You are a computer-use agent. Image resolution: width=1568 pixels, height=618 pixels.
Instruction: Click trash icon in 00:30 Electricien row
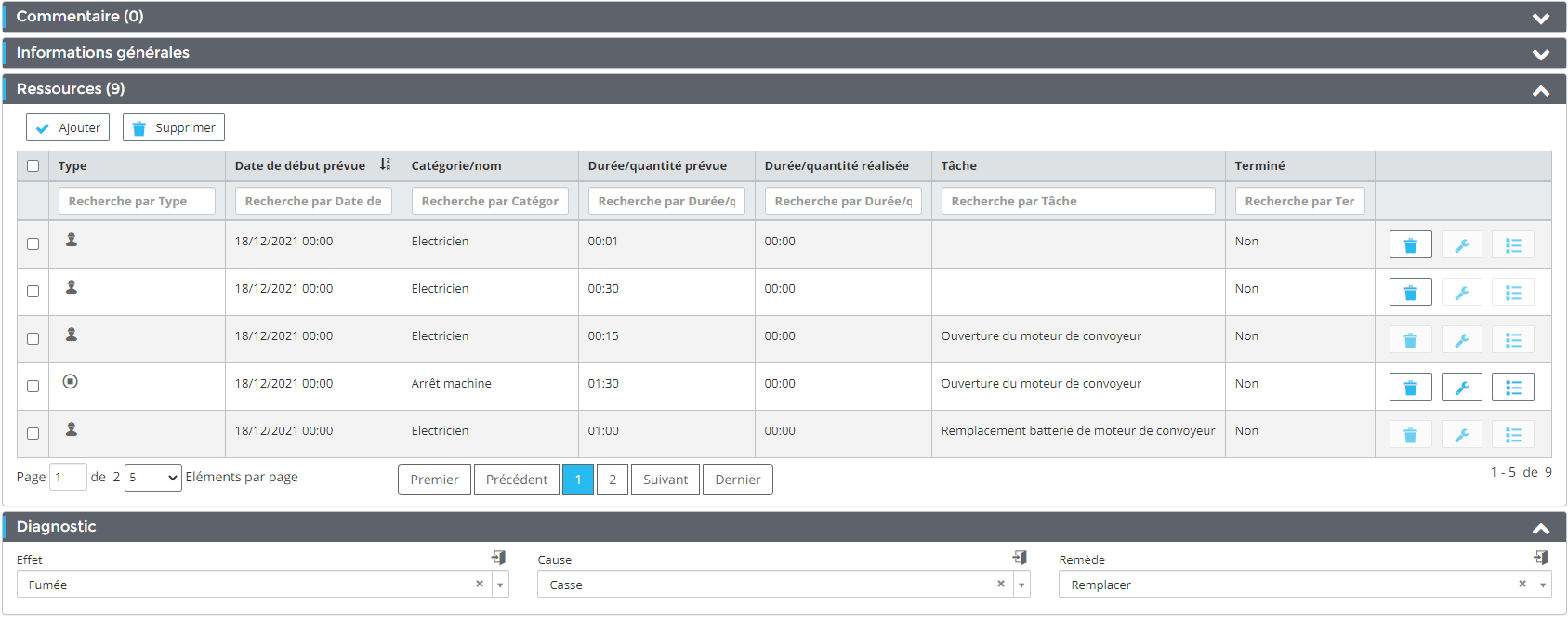click(x=1410, y=293)
